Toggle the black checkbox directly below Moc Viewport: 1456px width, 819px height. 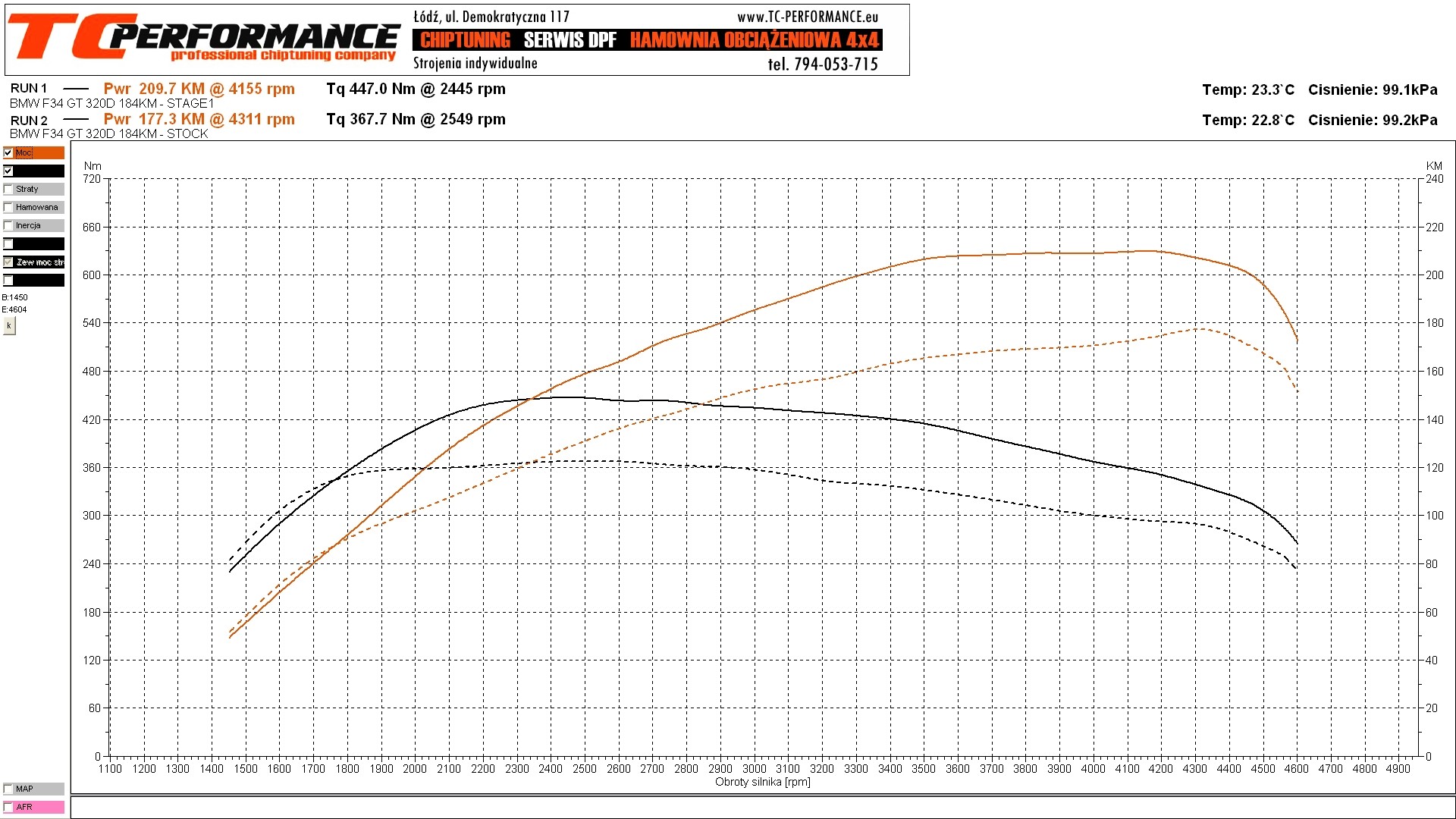point(8,171)
